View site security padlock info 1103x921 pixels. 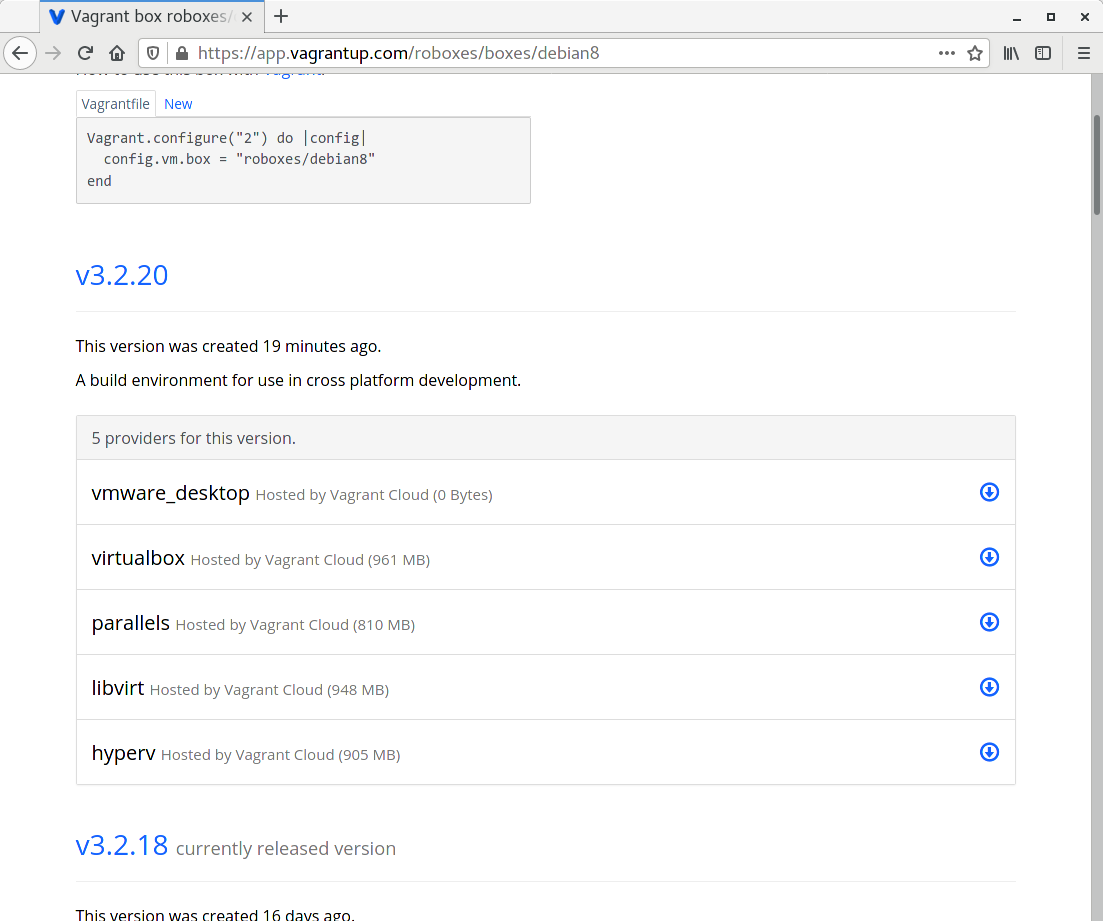(x=181, y=53)
